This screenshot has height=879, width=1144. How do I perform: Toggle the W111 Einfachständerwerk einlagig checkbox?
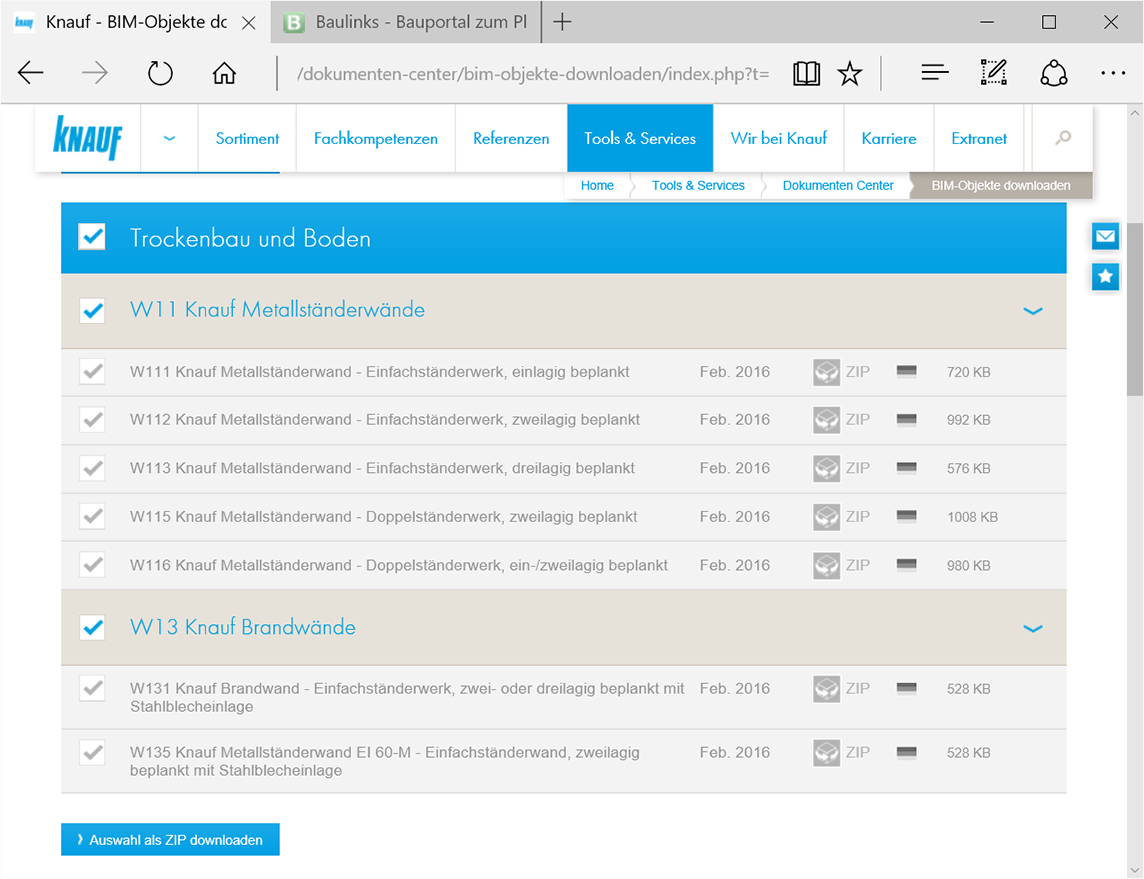92,371
